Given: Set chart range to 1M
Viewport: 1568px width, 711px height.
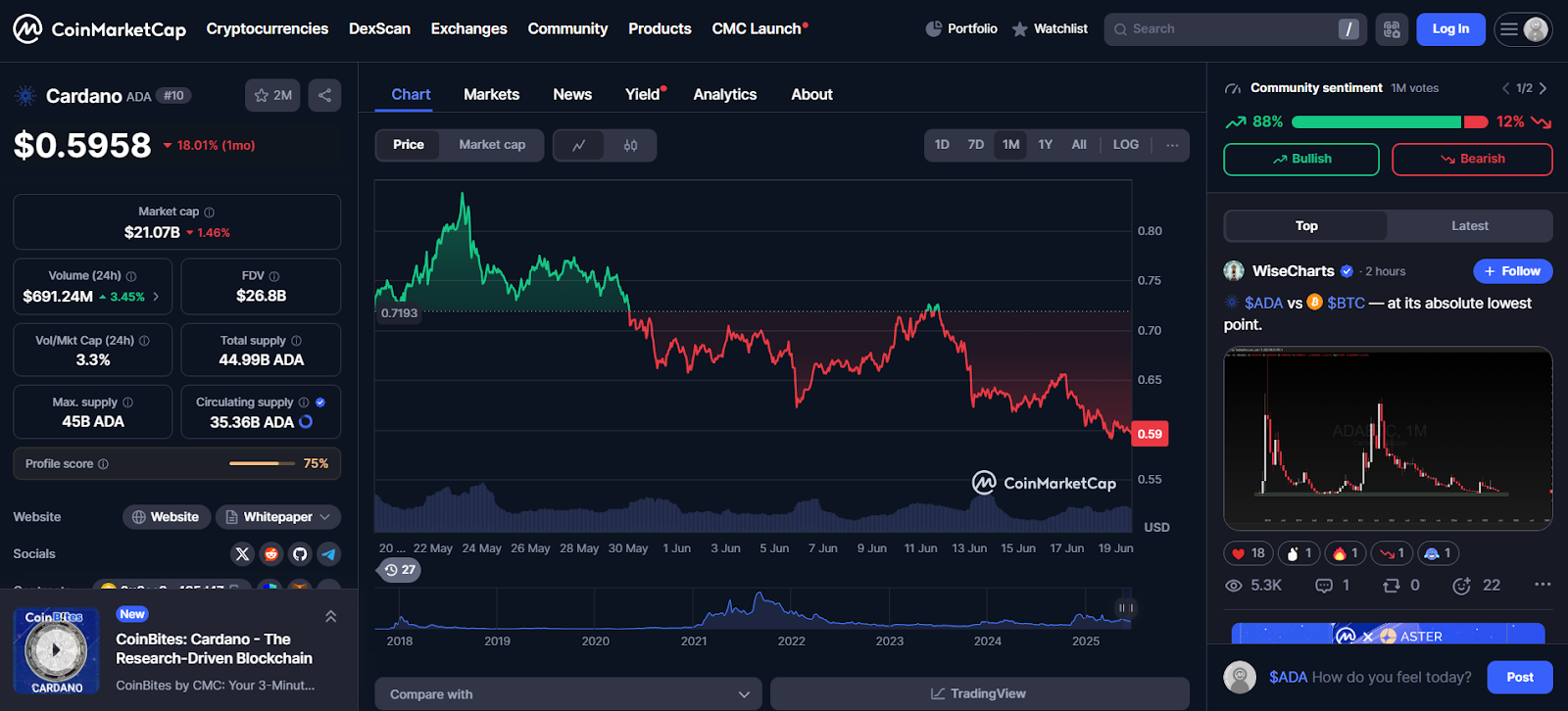Looking at the screenshot, I should point(1010,145).
